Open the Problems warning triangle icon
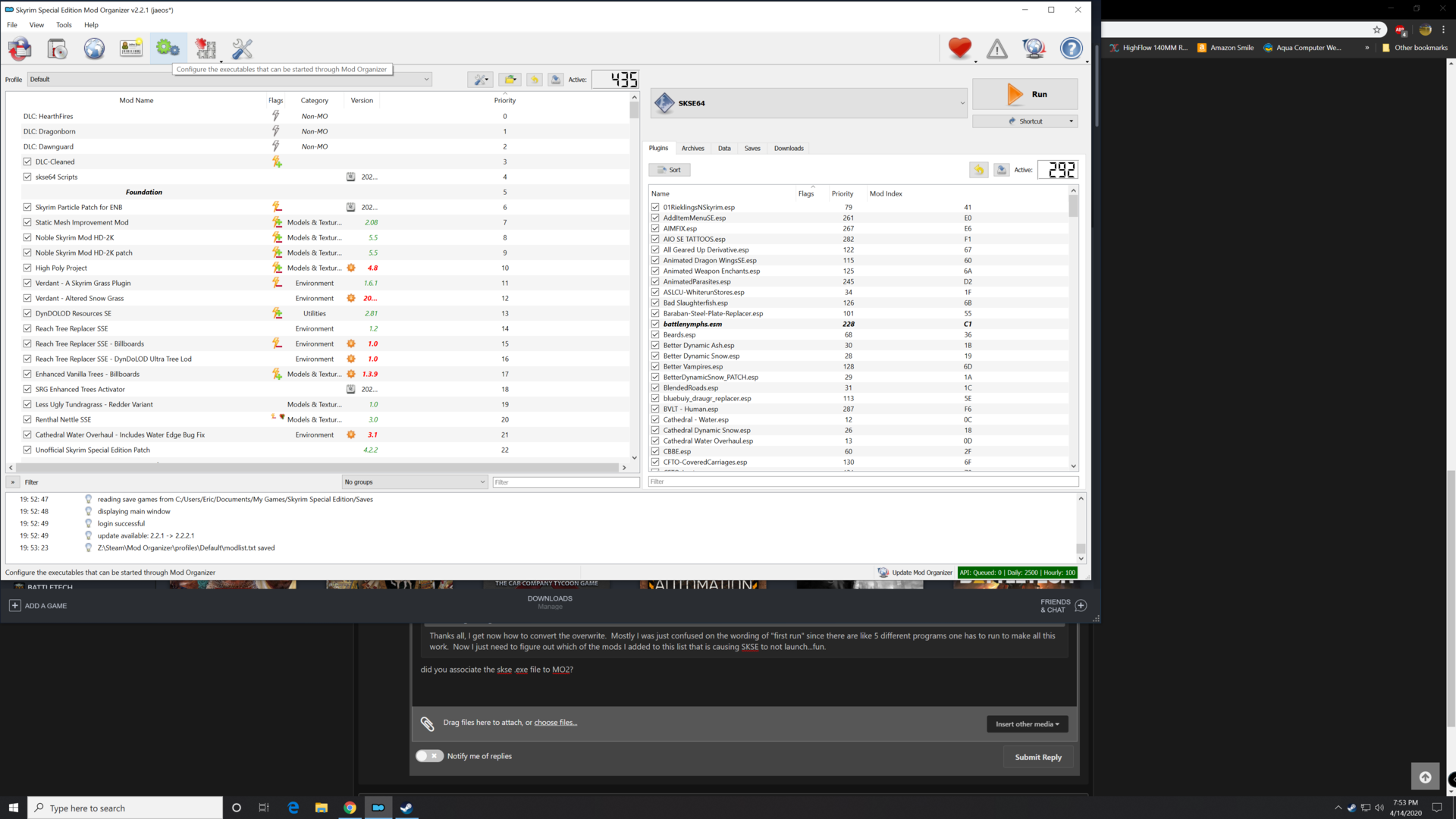Viewport: 1456px width, 819px height. point(996,49)
